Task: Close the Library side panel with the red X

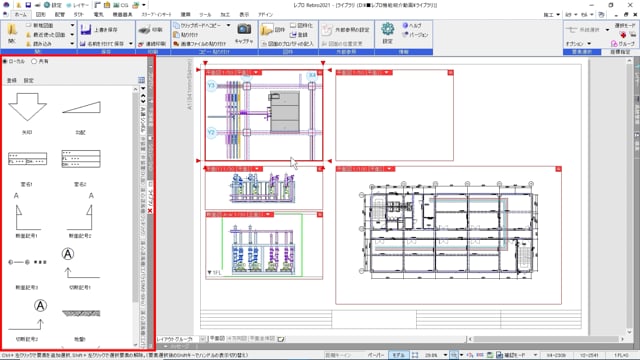Action: click(x=150, y=211)
